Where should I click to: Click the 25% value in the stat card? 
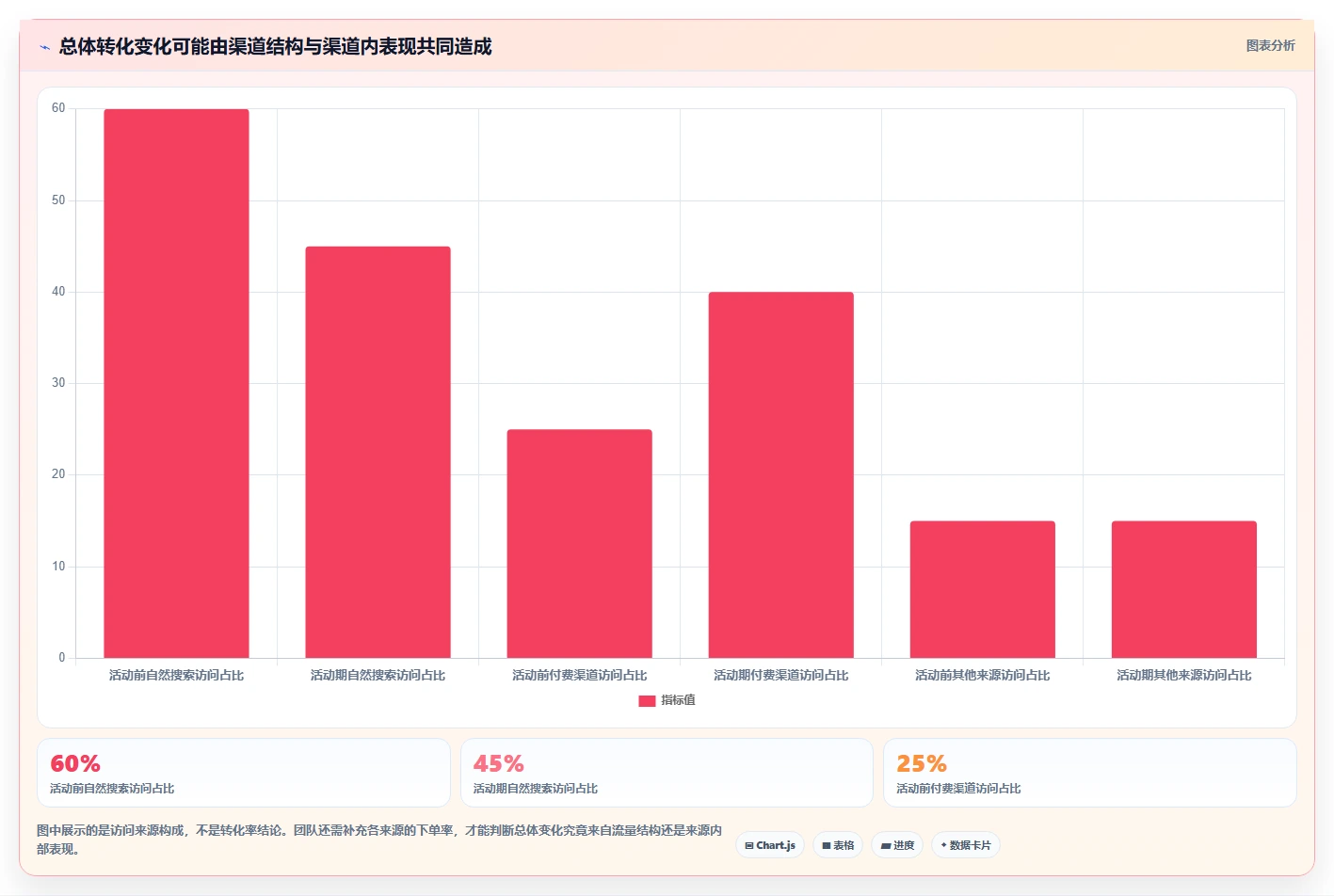(x=922, y=763)
